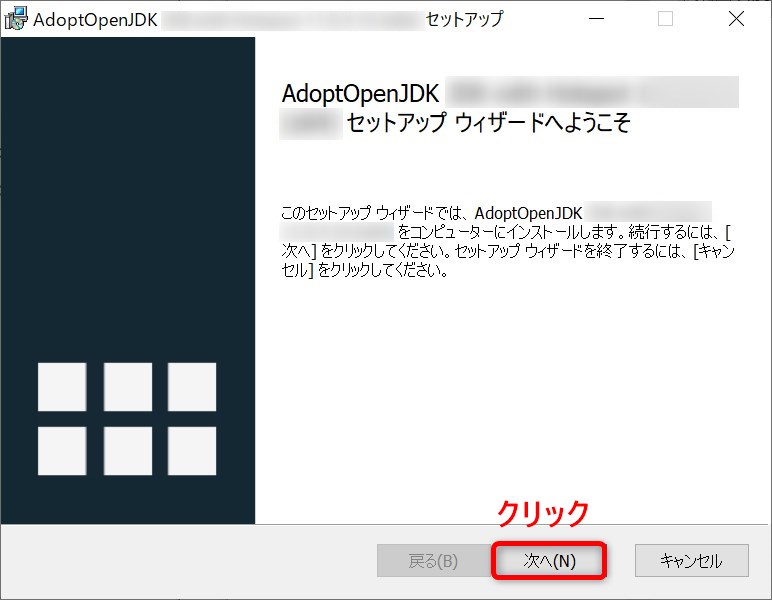This screenshot has width=772, height=600.
Task: Click the disabled 戻る(B) button
Action: tap(433, 561)
